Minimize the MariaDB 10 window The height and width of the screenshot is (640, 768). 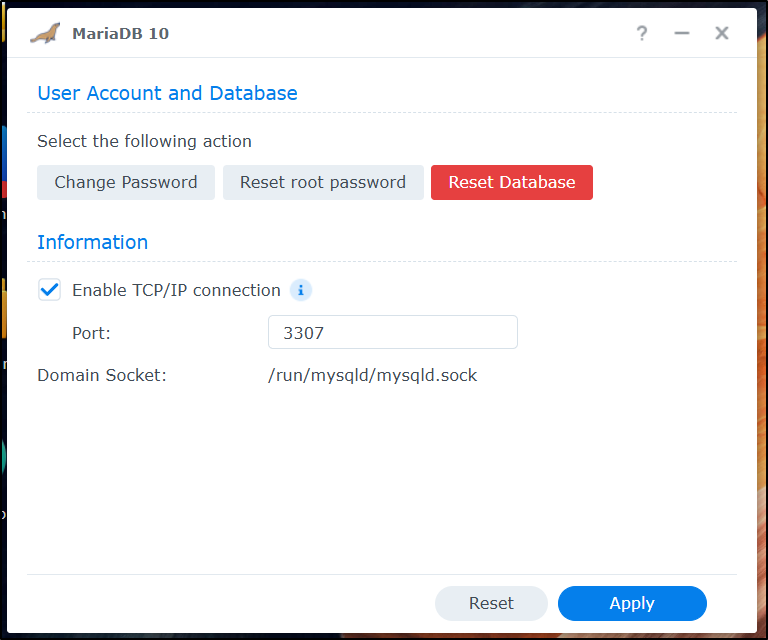[x=682, y=33]
